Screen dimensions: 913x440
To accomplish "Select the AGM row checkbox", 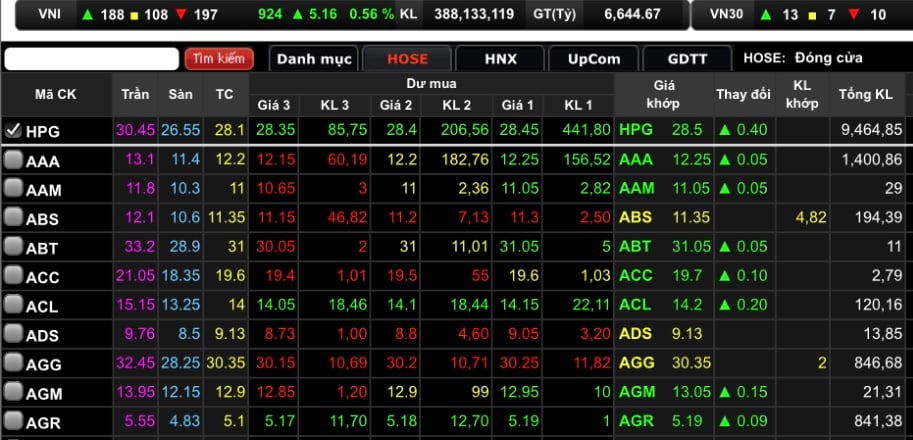I will [x=13, y=392].
